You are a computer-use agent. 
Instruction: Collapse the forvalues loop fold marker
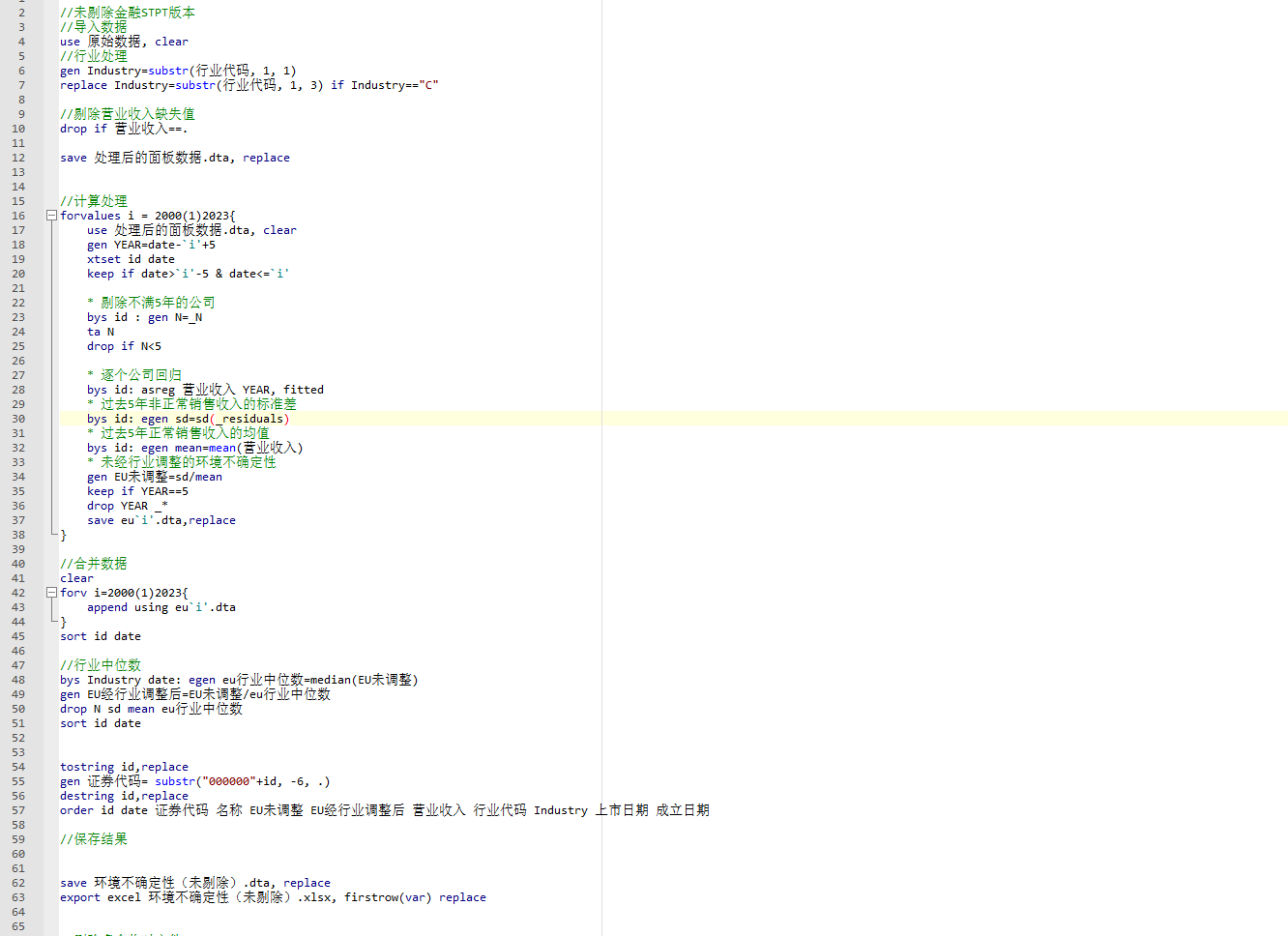pos(51,216)
